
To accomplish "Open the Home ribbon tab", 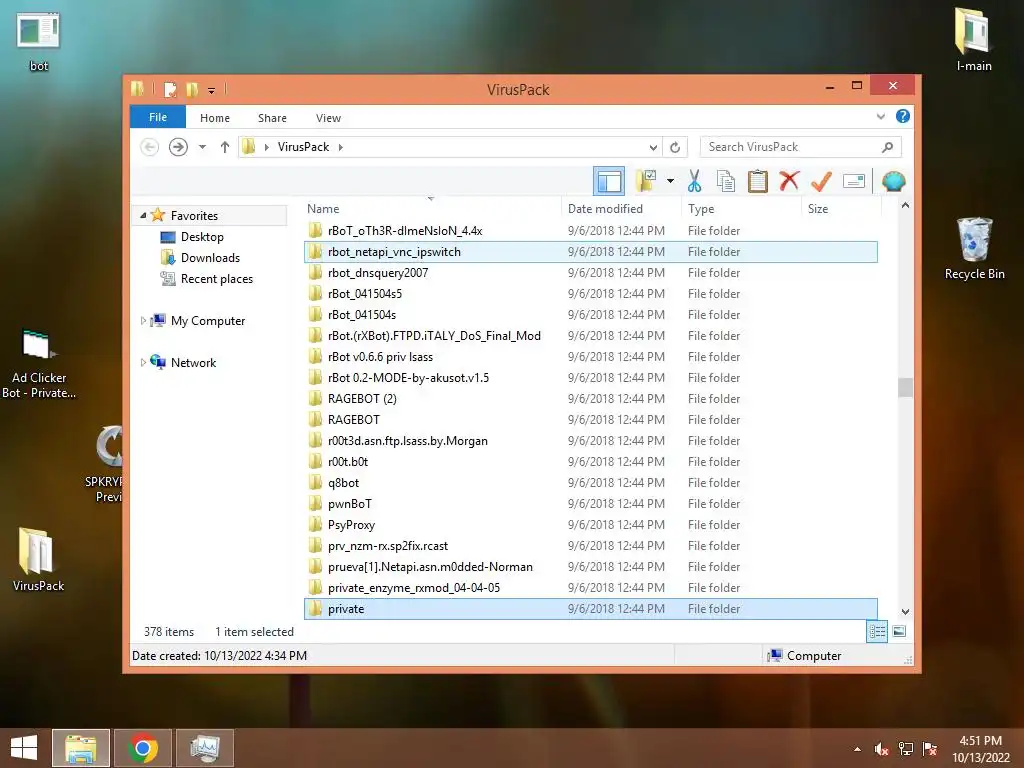I will [215, 118].
